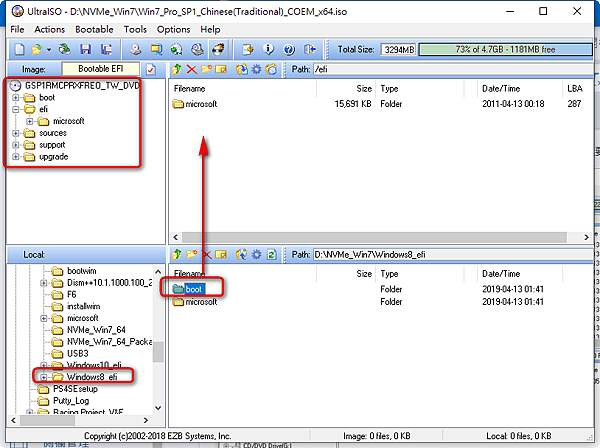Expand the boot folder in image tree
600x448 pixels.
(16, 98)
